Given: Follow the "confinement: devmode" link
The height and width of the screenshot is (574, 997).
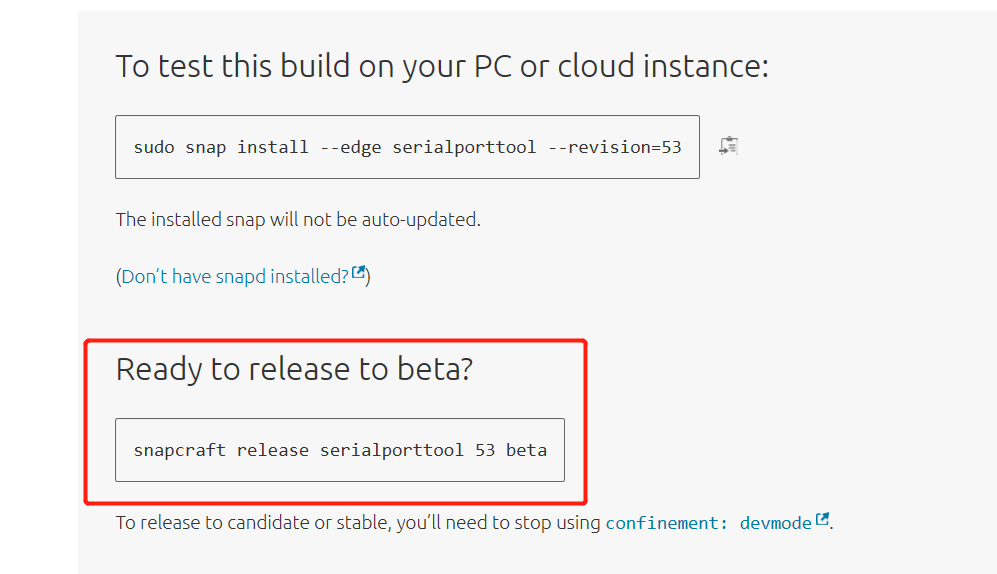Looking at the screenshot, I should pos(708,523).
